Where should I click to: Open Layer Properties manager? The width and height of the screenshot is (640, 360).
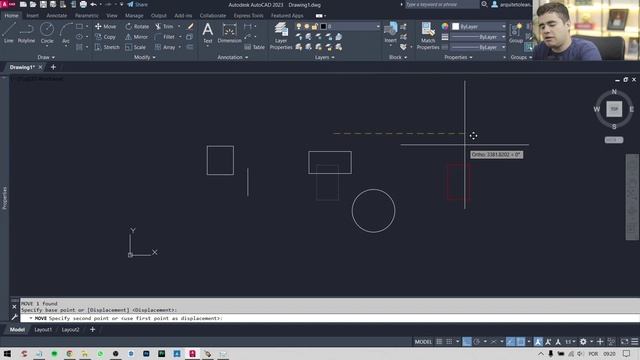(281, 36)
